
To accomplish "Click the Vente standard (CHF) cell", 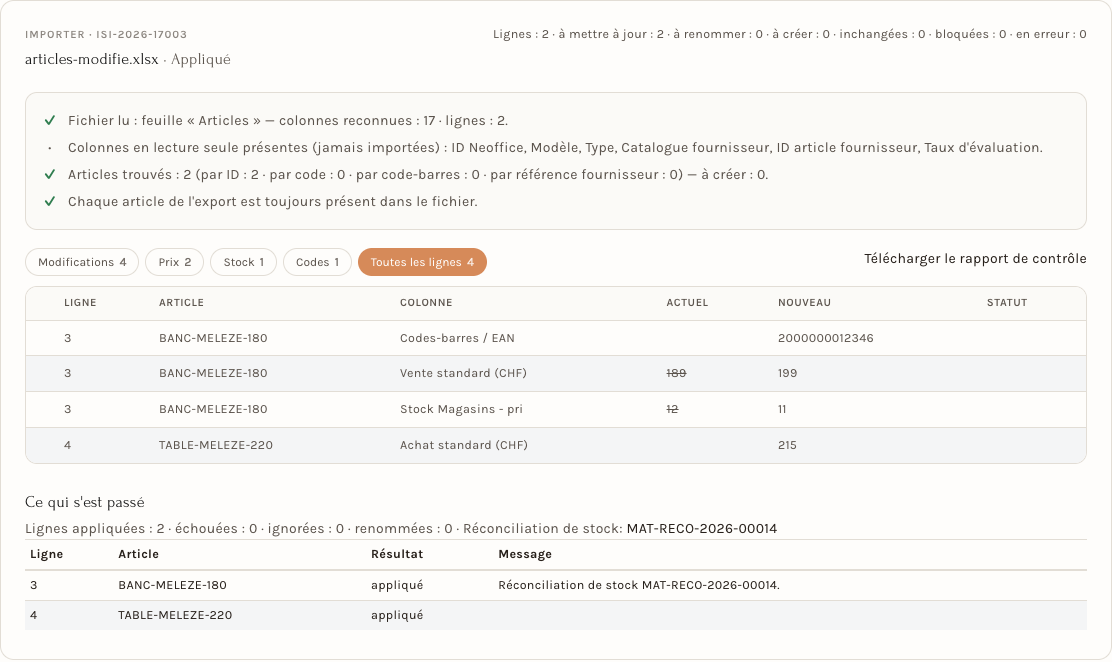I will (463, 373).
